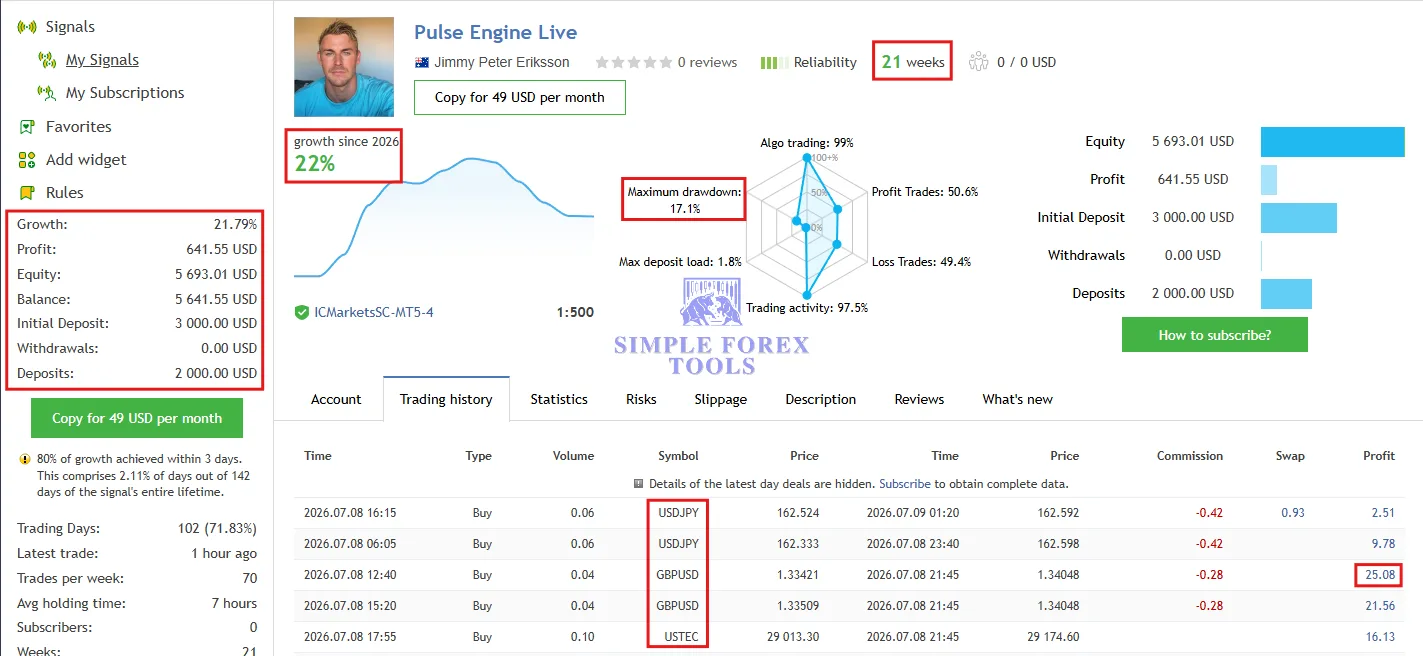
Task: Click the Australian flag icon beside author name
Action: click(x=421, y=62)
